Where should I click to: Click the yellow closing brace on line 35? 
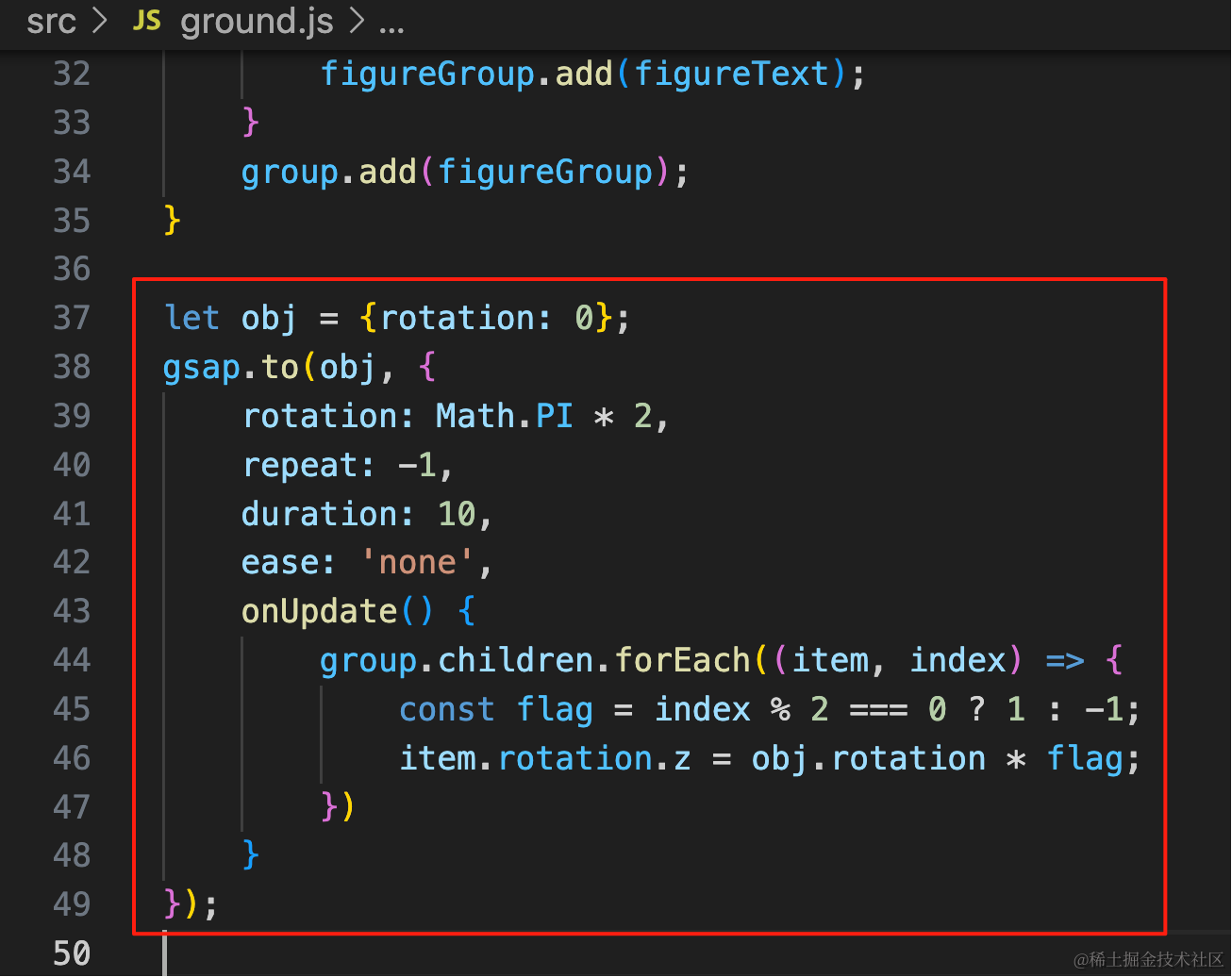pyautogui.click(x=172, y=221)
